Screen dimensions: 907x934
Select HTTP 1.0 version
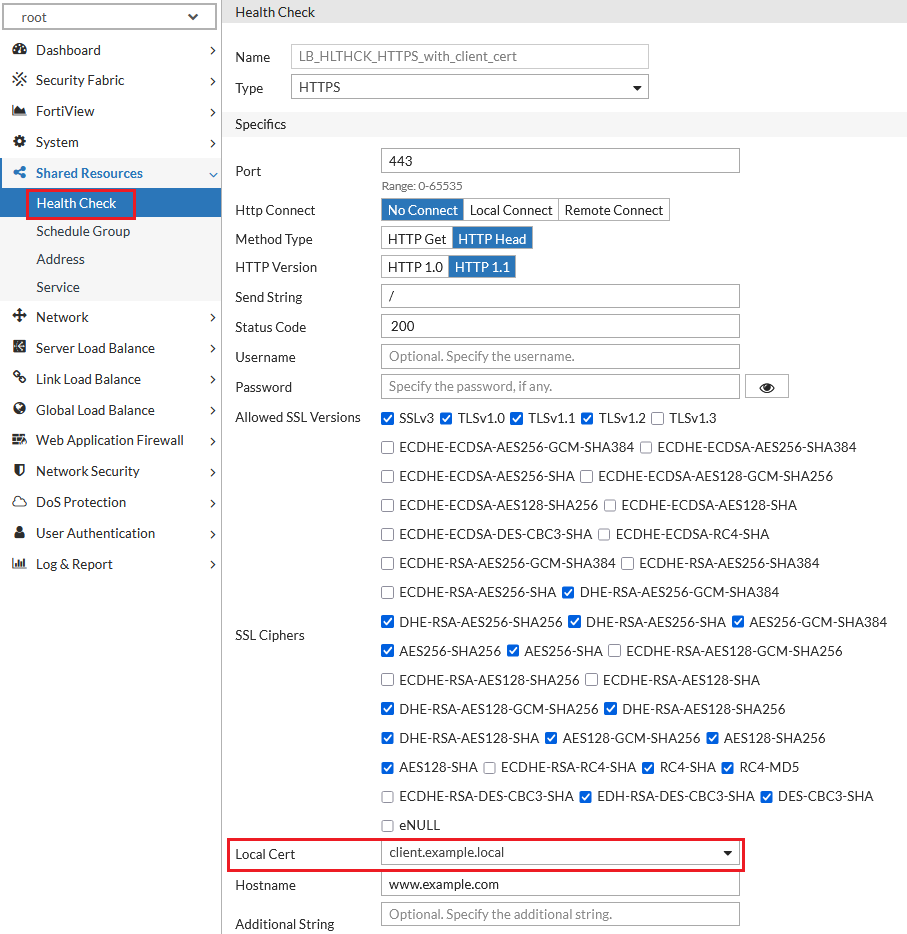coord(415,267)
